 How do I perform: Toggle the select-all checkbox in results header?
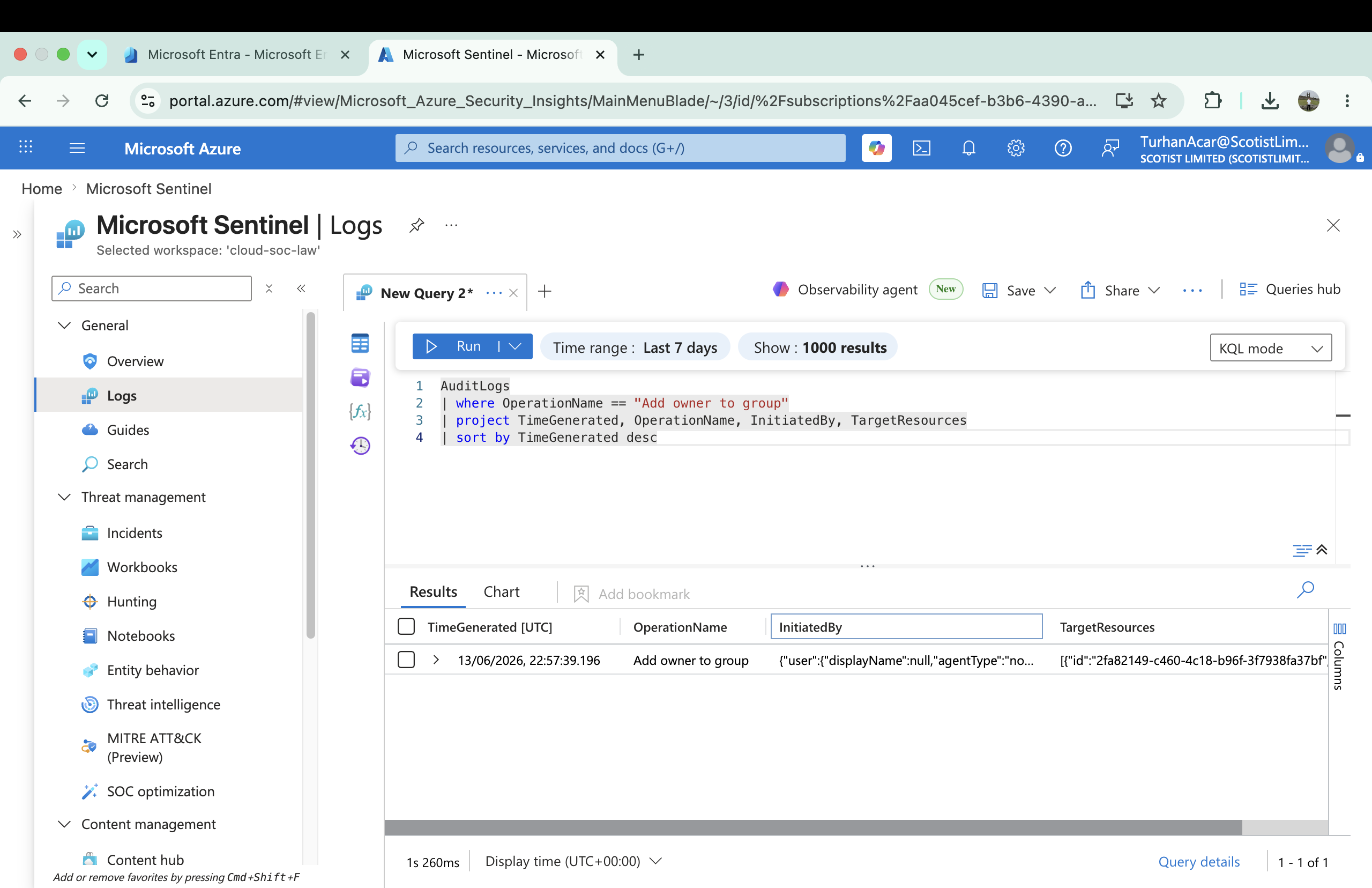406,626
